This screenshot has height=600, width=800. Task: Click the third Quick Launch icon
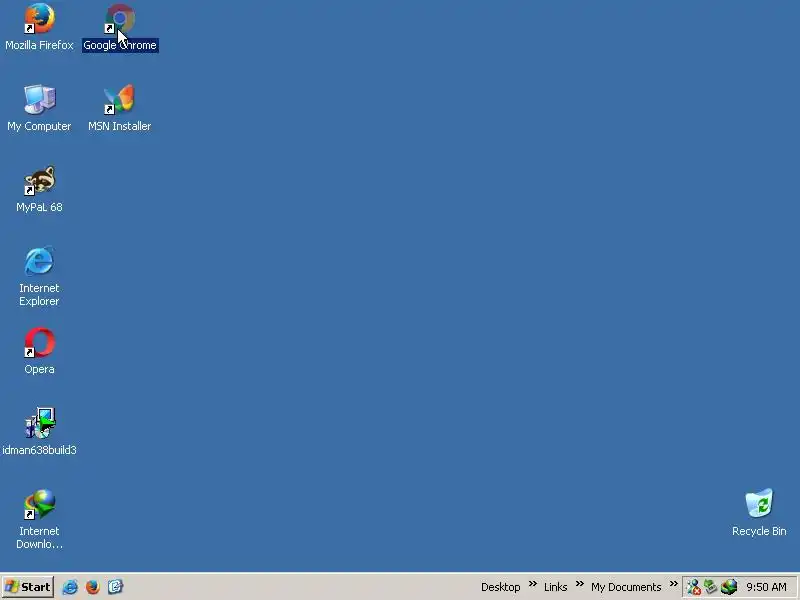coord(115,587)
